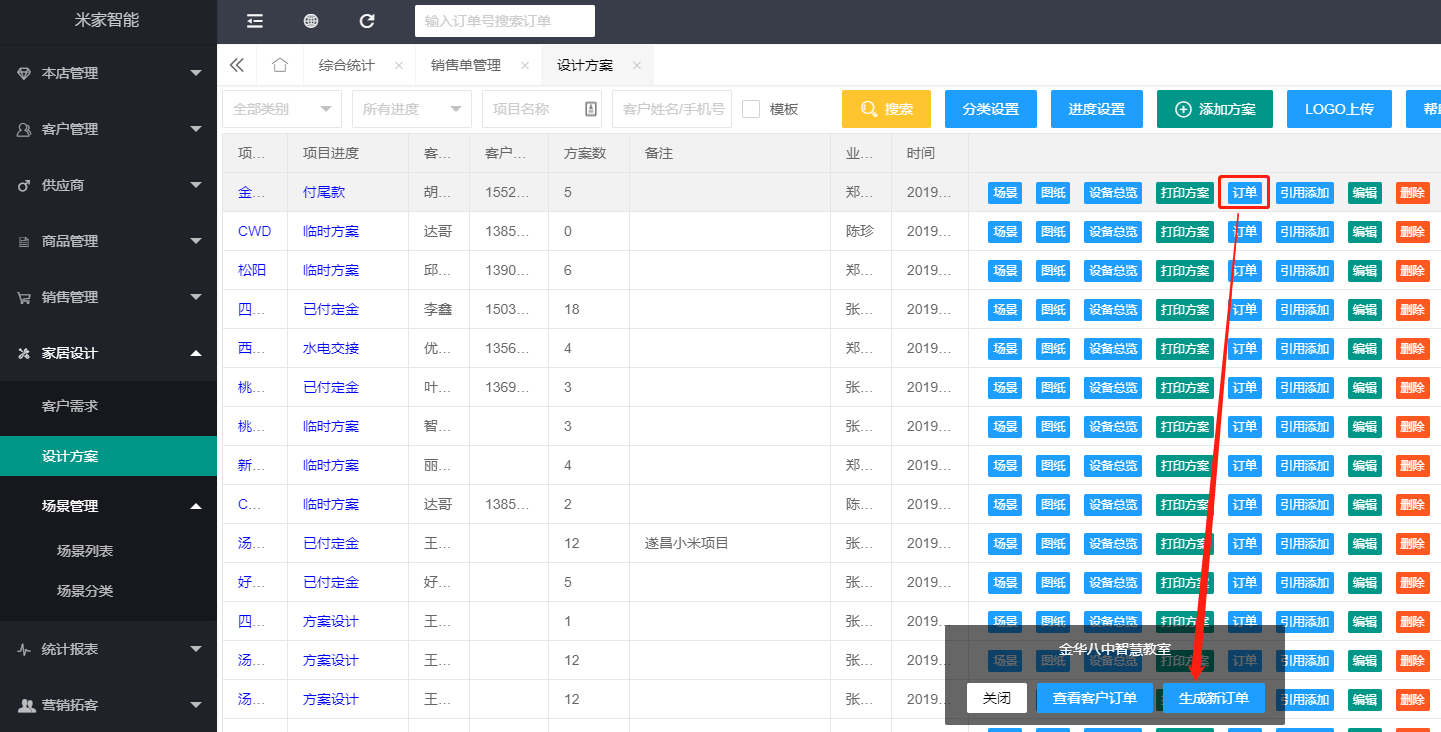Click the user icon beside 客户管理
Viewport: 1441px width, 732px height.
click(25, 129)
